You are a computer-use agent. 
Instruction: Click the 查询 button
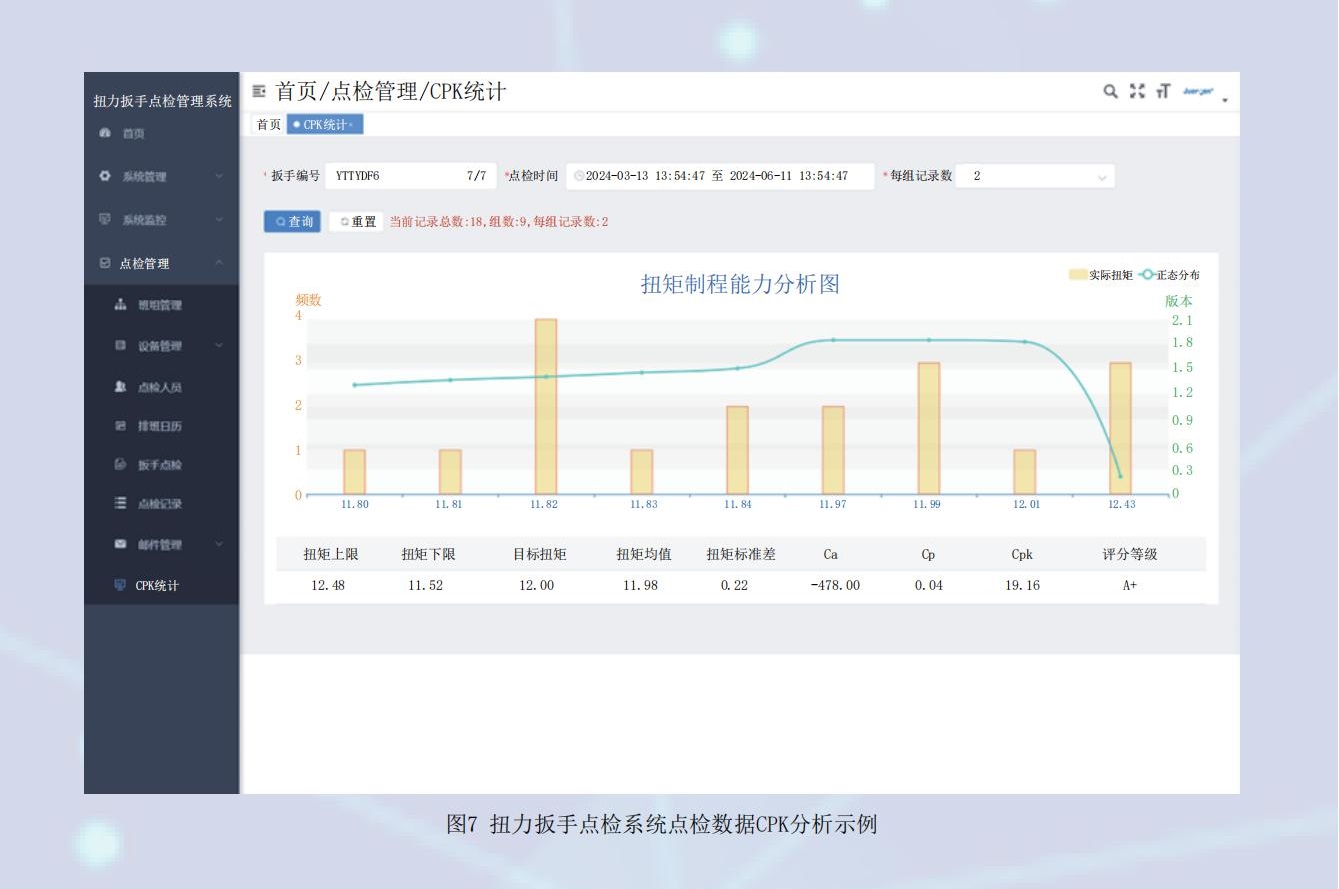[293, 222]
